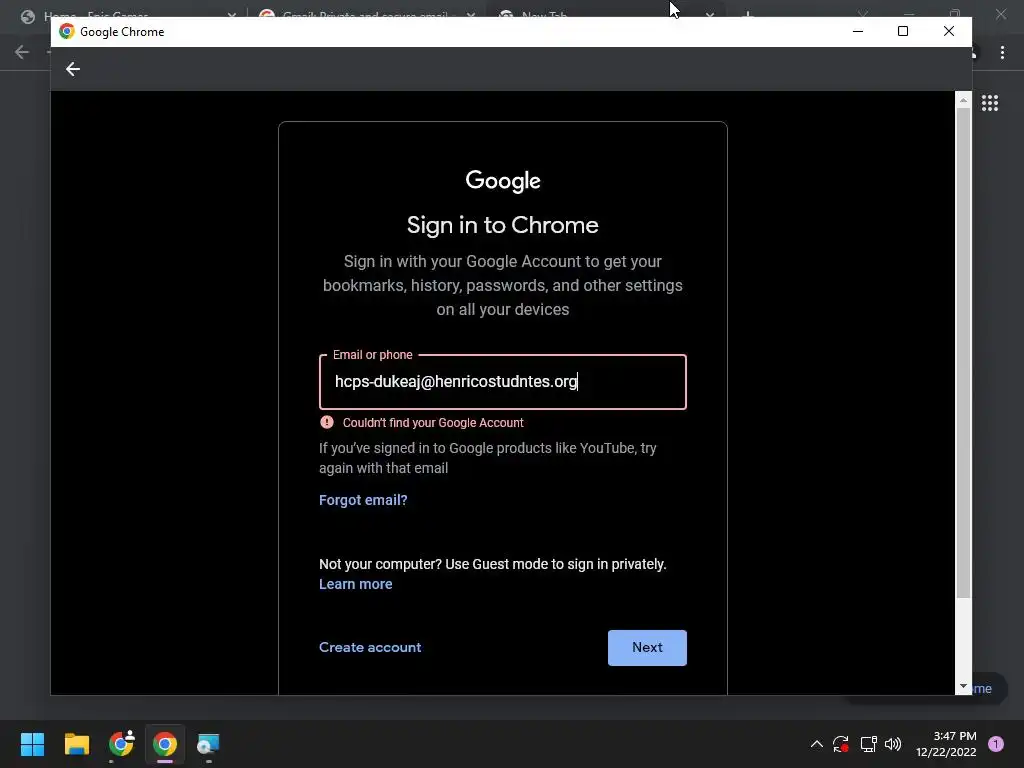Image resolution: width=1024 pixels, height=768 pixels.
Task: Click the Email or phone input field
Action: 503,382
